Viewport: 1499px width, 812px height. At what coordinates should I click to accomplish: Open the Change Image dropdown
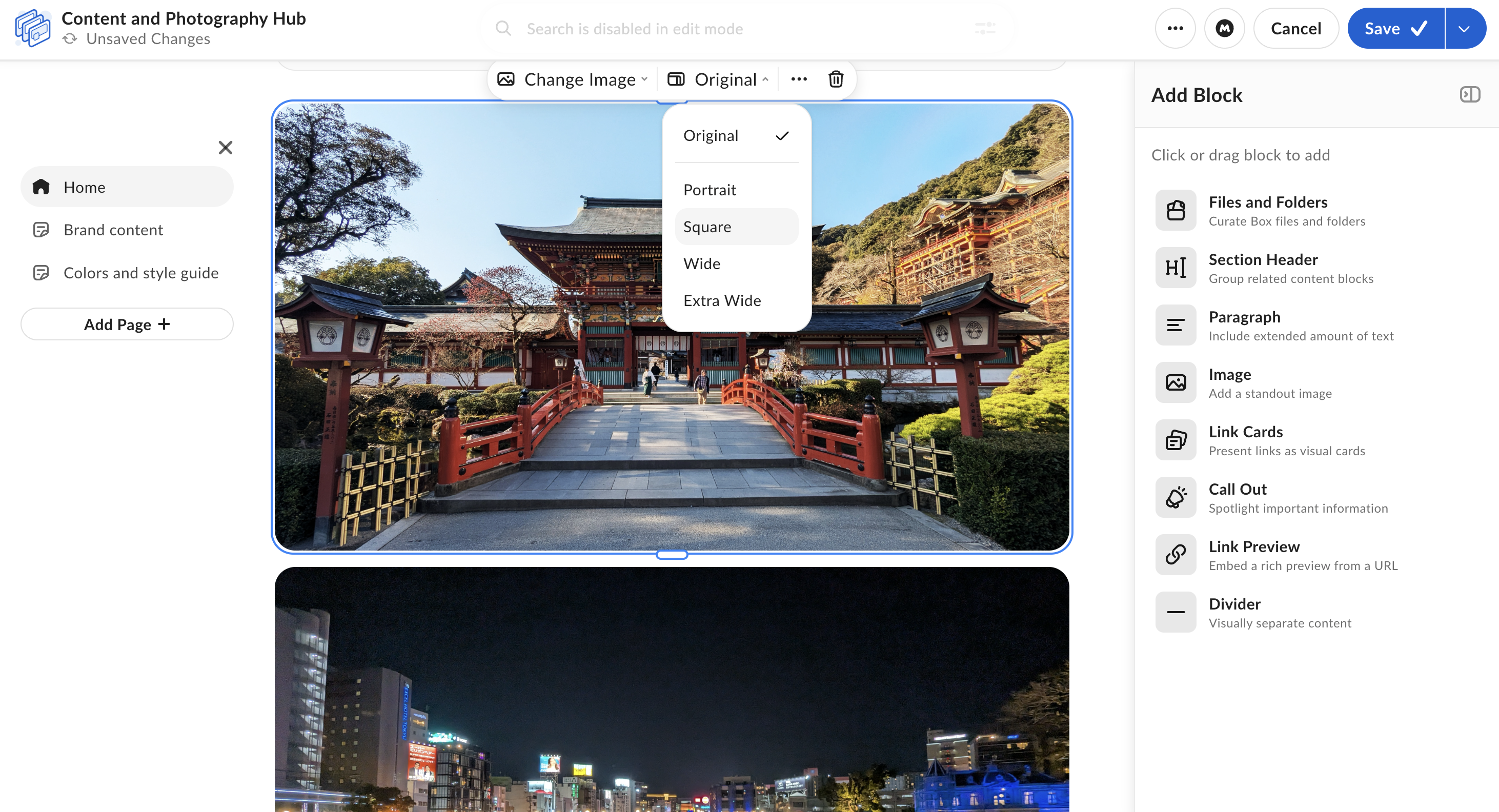573,79
